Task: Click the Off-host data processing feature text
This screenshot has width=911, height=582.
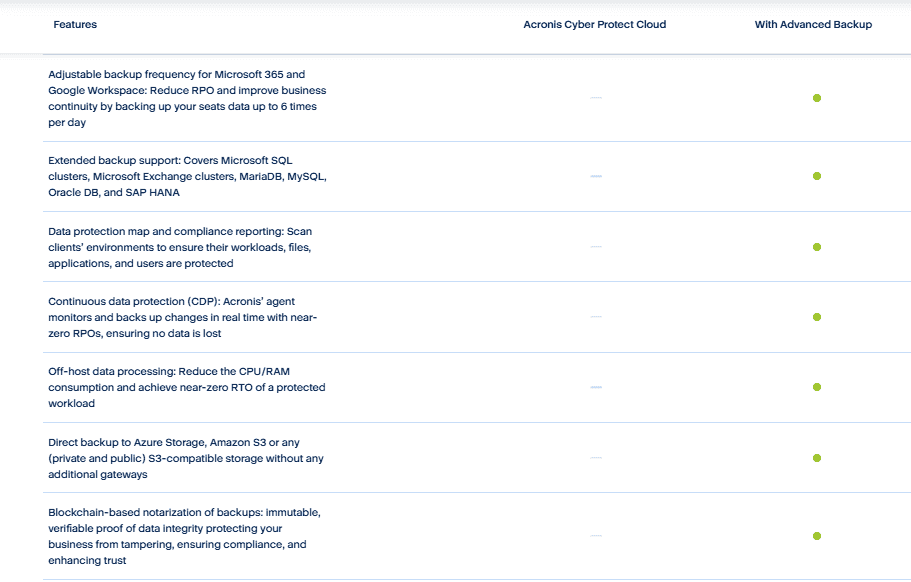Action: point(186,387)
